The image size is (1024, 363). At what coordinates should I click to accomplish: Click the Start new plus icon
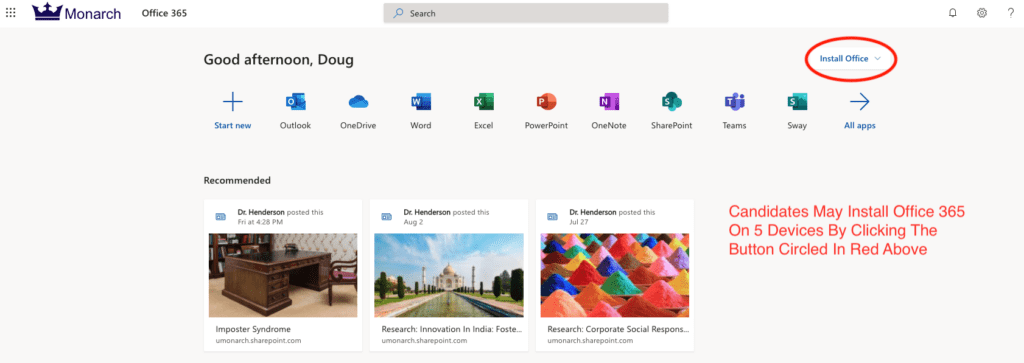pyautogui.click(x=232, y=102)
